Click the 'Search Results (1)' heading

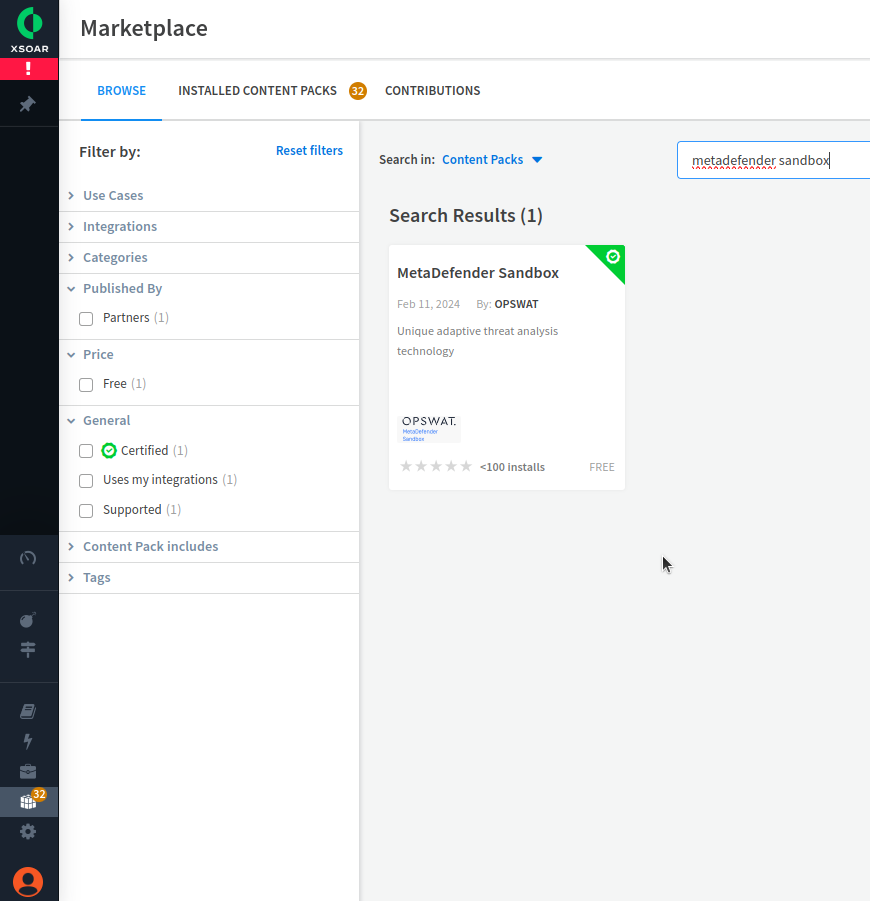(466, 215)
